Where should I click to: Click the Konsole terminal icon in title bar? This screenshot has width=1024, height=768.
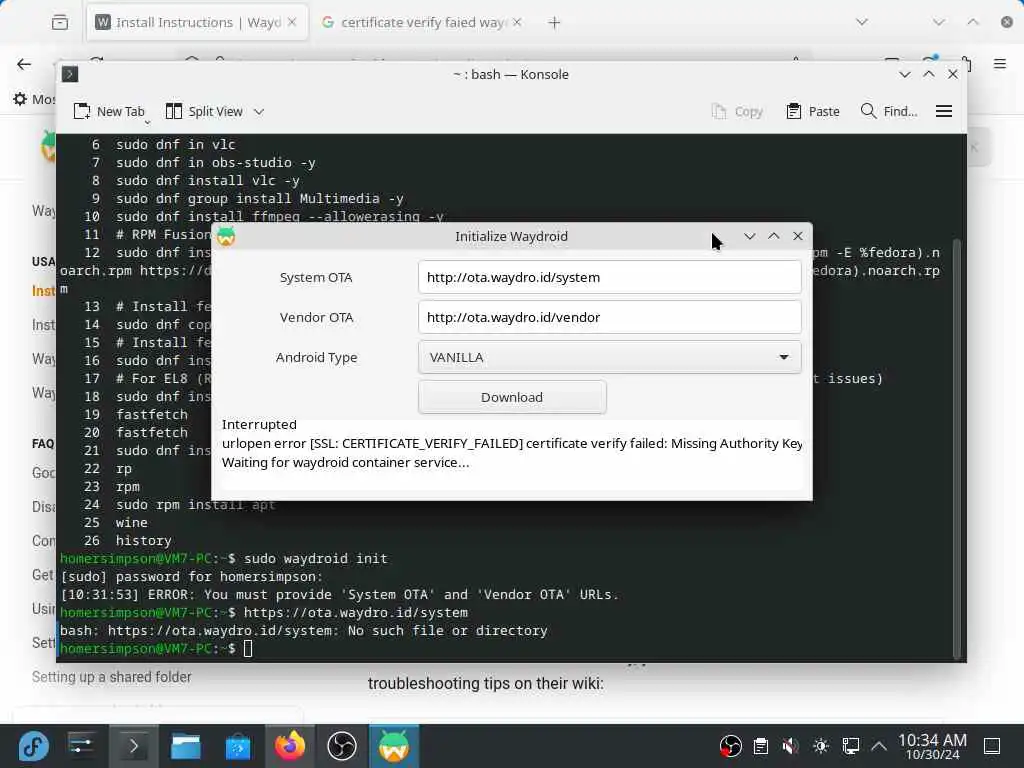tap(70, 74)
